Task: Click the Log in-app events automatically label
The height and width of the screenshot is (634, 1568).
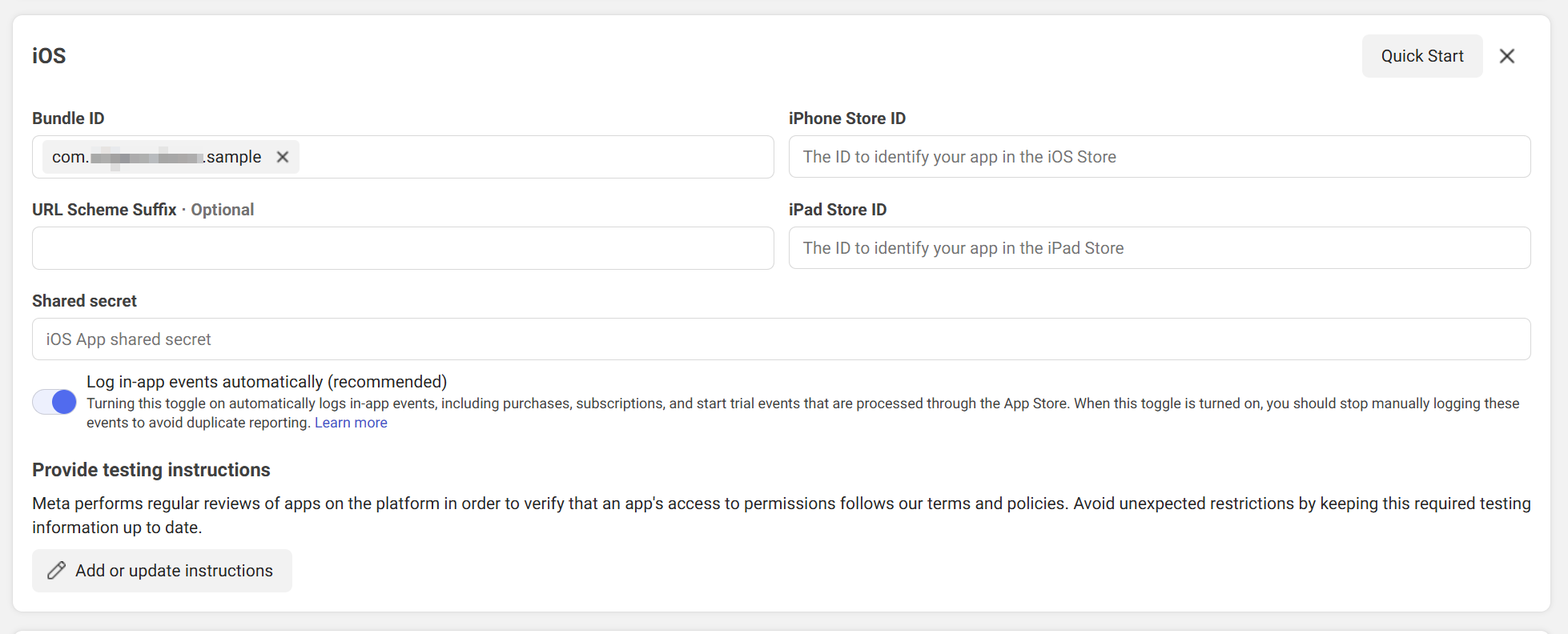Action: pos(267,381)
